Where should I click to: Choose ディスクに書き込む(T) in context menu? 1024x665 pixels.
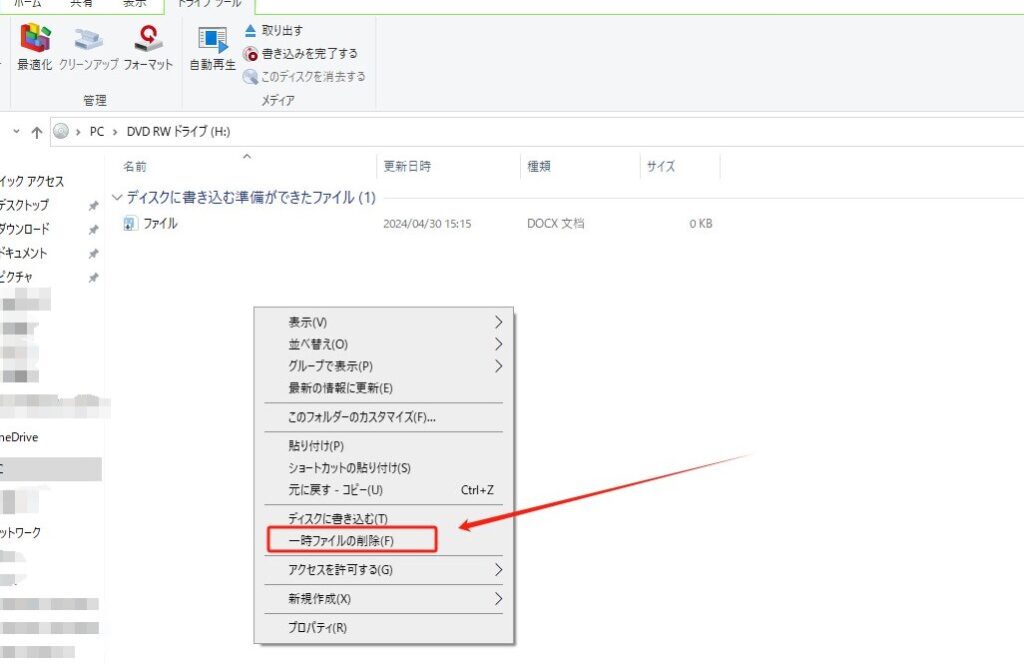coord(337,519)
